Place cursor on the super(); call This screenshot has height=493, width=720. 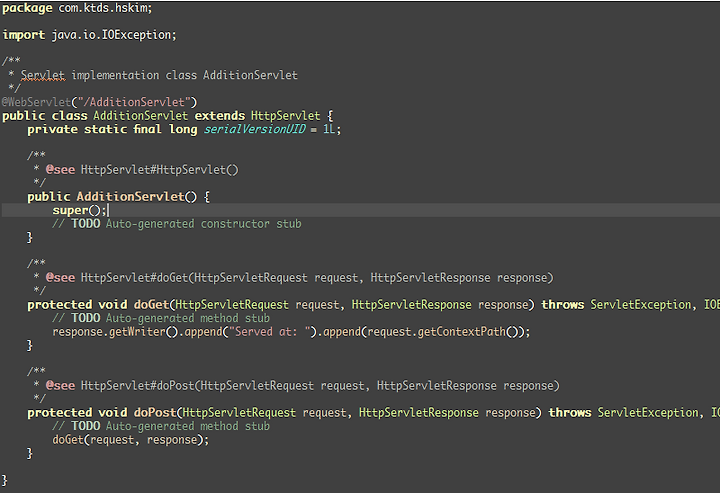click(79, 210)
